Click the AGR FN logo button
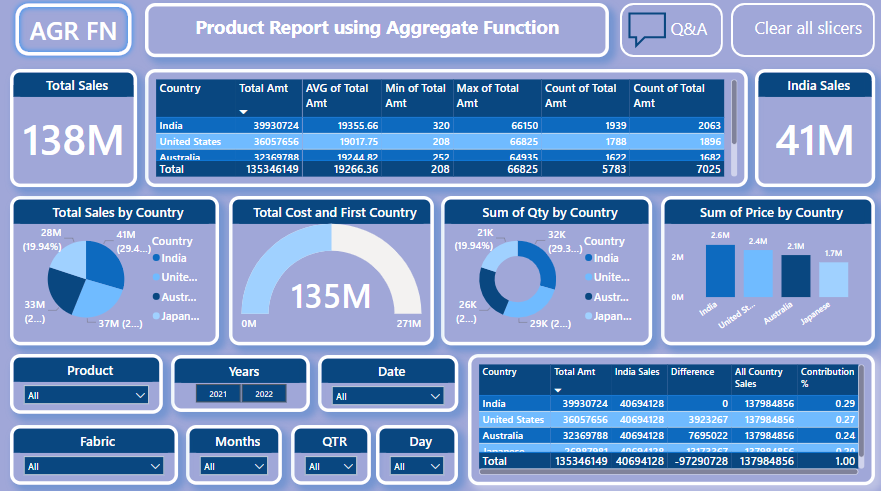The width and height of the screenshot is (881, 491). pos(73,30)
